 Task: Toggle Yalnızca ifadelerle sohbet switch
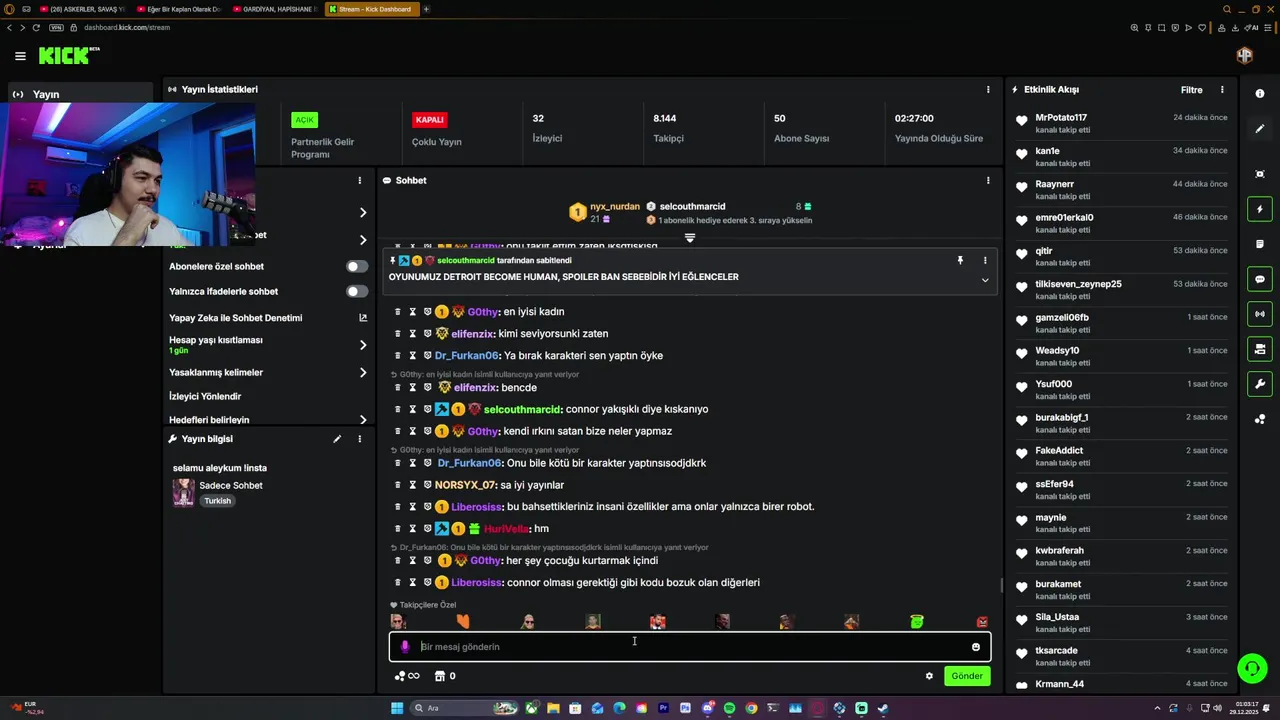tap(357, 291)
